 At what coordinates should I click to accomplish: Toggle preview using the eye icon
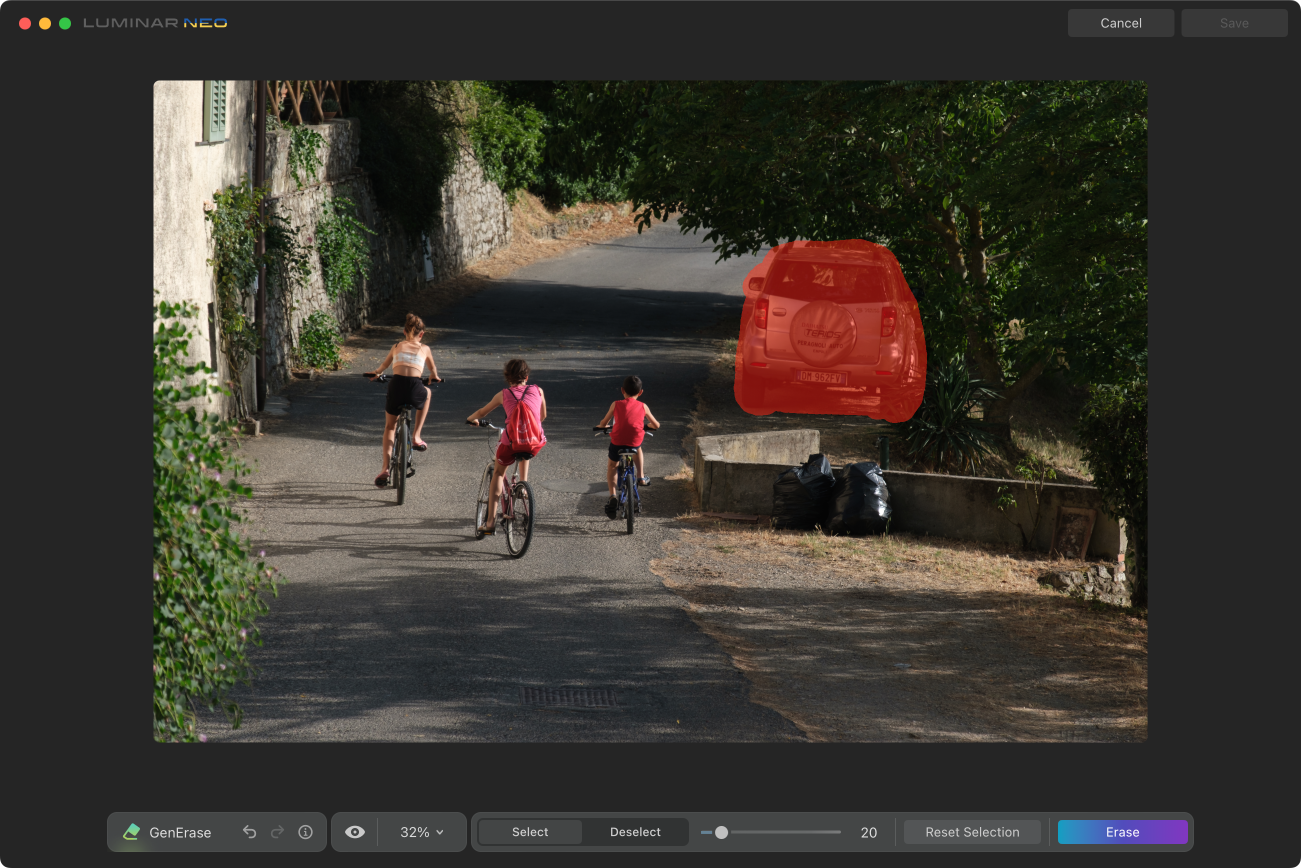[x=354, y=831]
